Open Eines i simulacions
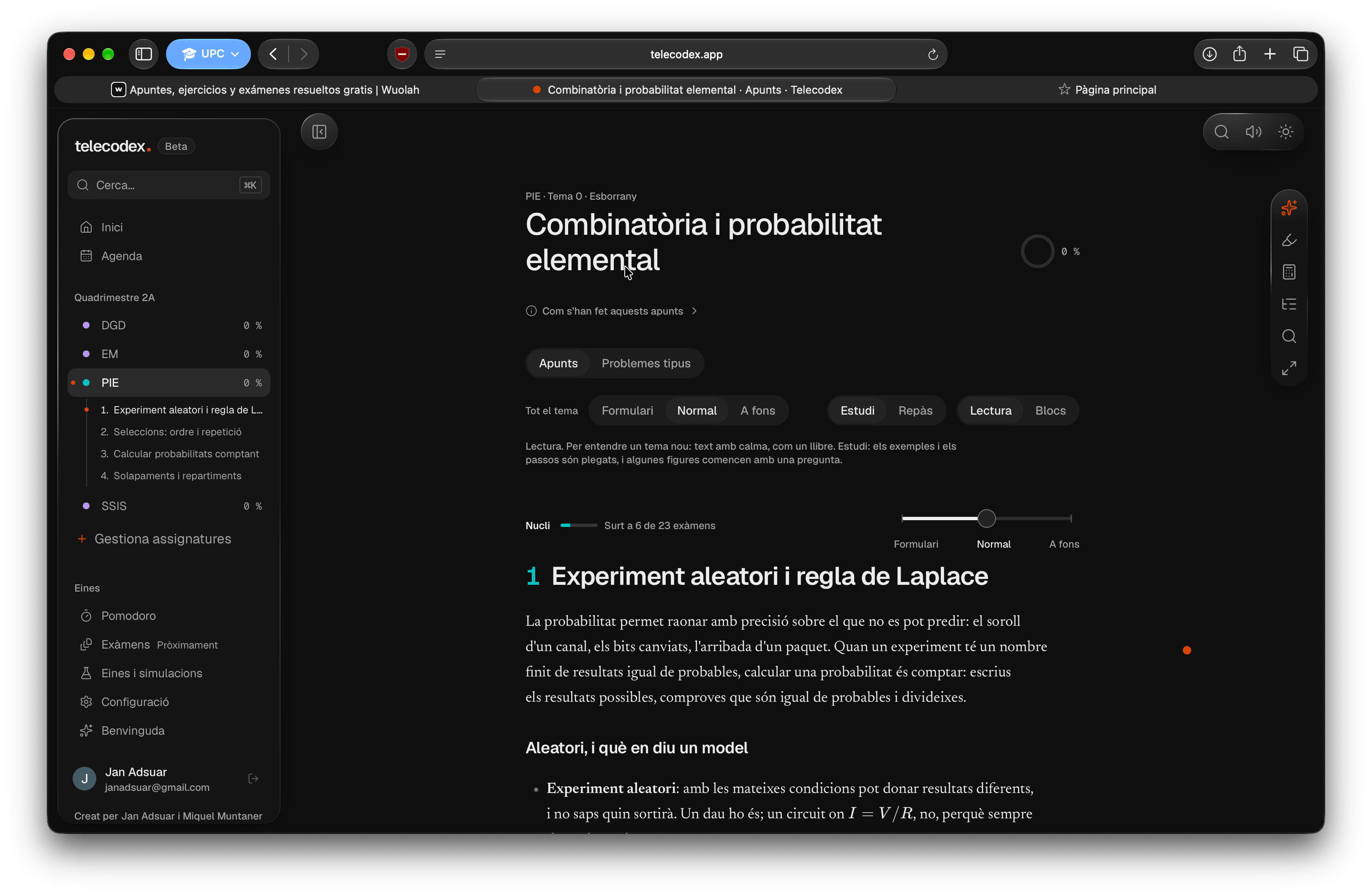The image size is (1372, 896). pyautogui.click(x=169, y=673)
